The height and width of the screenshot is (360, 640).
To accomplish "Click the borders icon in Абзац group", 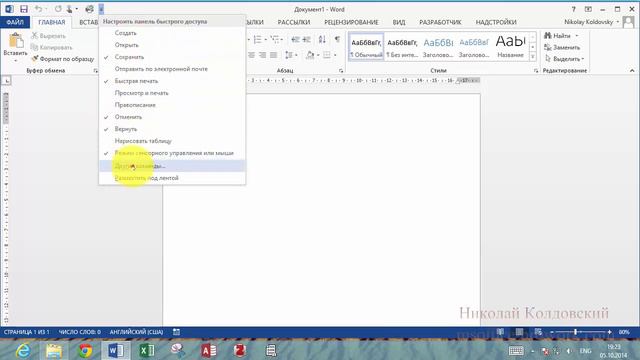I will pyautogui.click(x=327, y=55).
